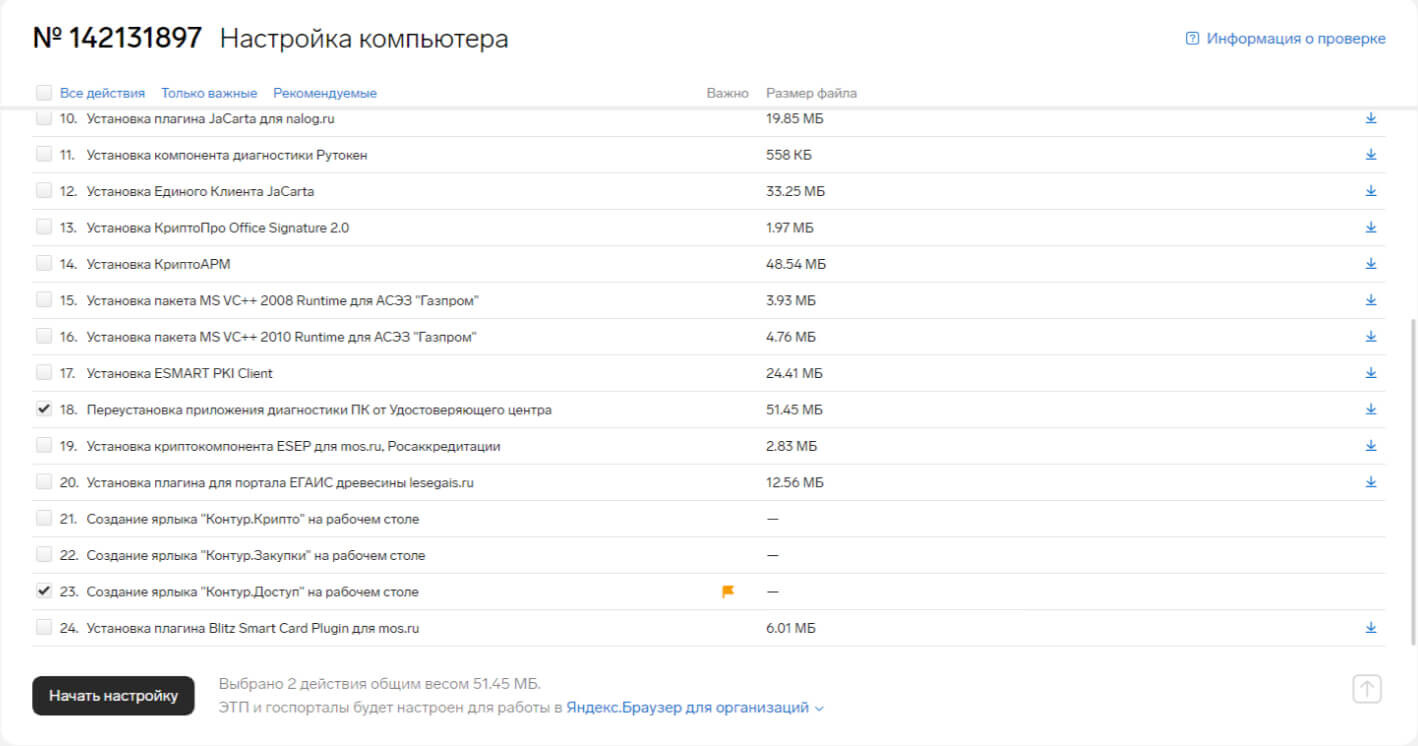Click the 558 КБ file size value
This screenshot has height=746, width=1418.
(789, 155)
